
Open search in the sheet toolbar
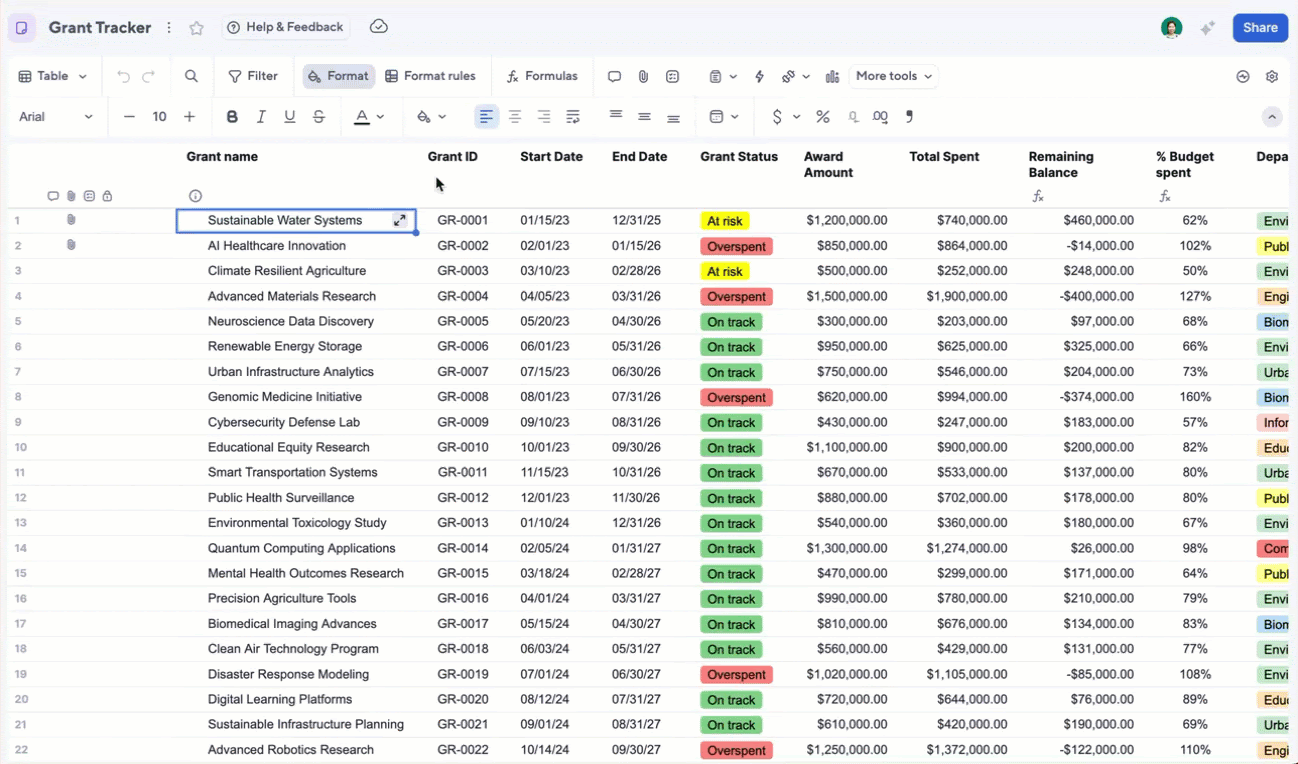click(191, 76)
